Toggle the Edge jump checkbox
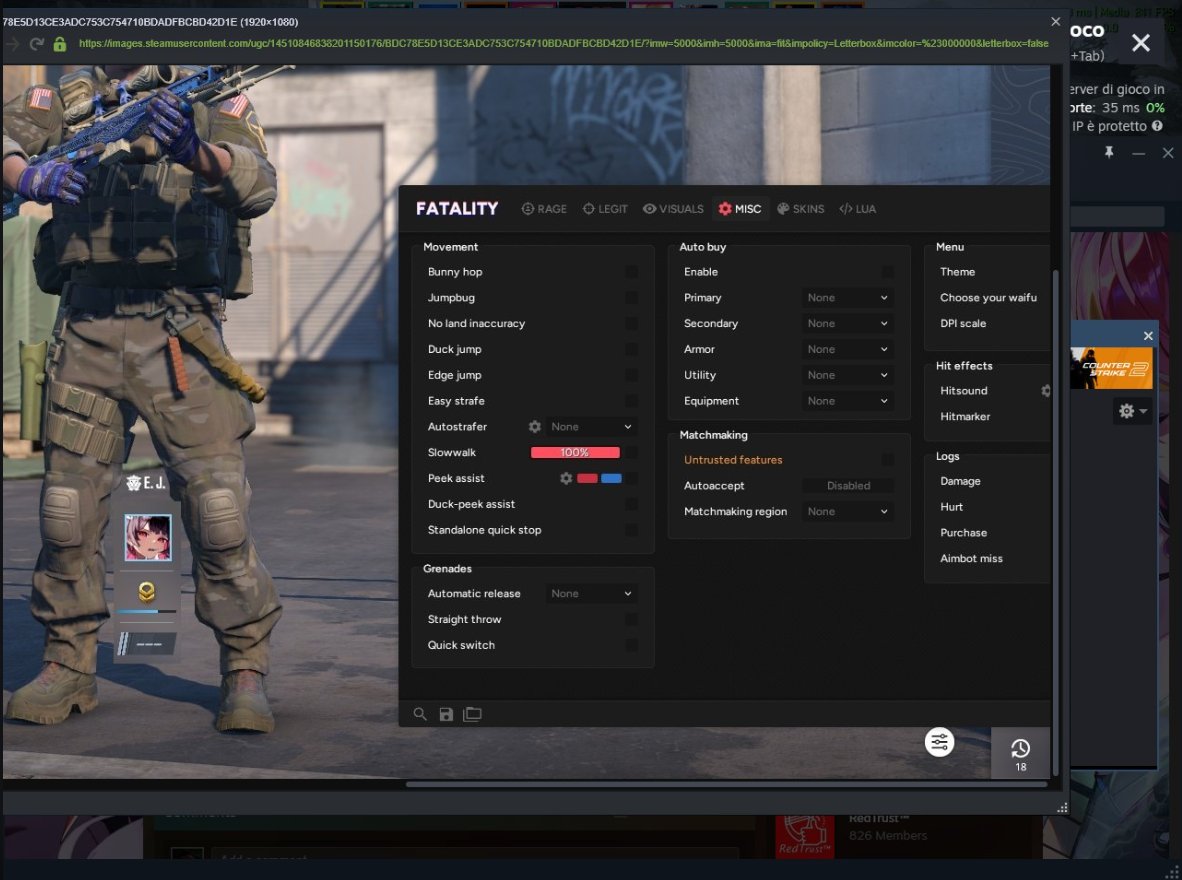The height and width of the screenshot is (880, 1182). [x=631, y=375]
